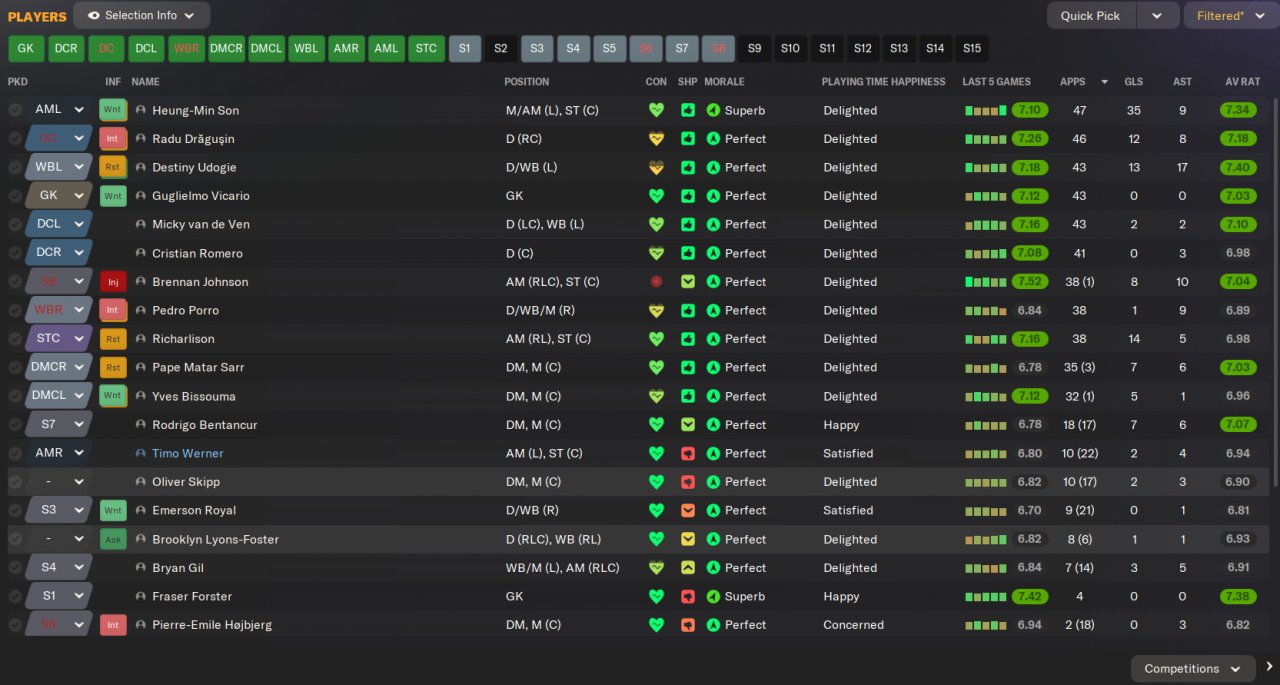
Task: Toggle picked checkmark for Pierre-Emile Højbjerg
Action: (15, 625)
